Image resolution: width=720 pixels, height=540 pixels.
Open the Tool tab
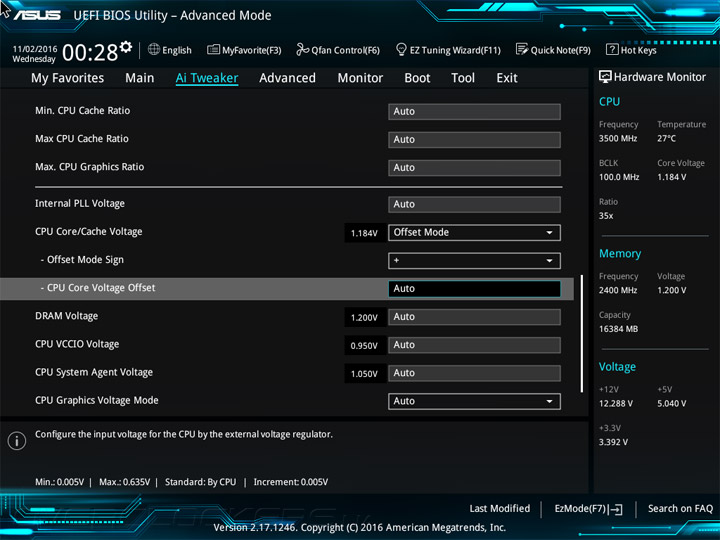point(463,78)
